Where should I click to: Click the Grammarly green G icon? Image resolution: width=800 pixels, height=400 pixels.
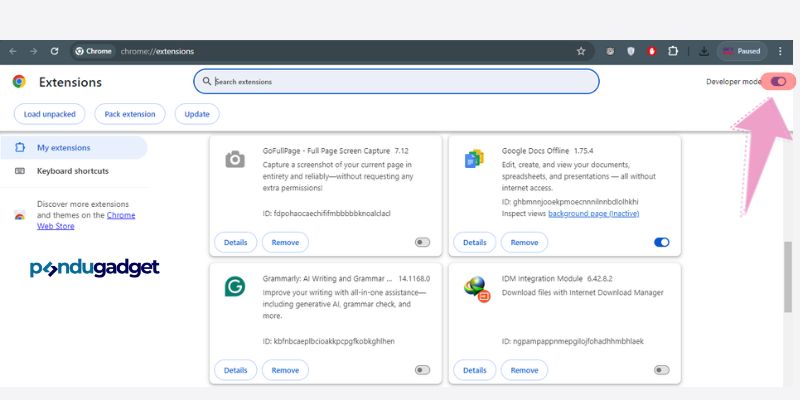235,287
